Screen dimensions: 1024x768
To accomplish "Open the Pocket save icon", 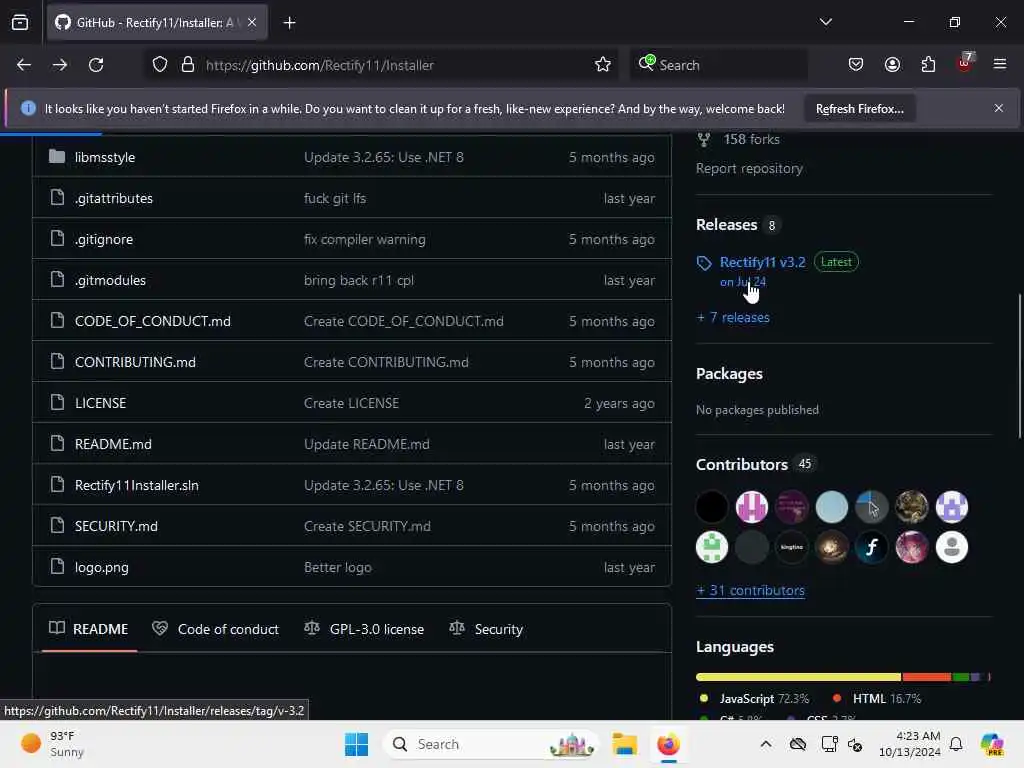I will tap(856, 65).
